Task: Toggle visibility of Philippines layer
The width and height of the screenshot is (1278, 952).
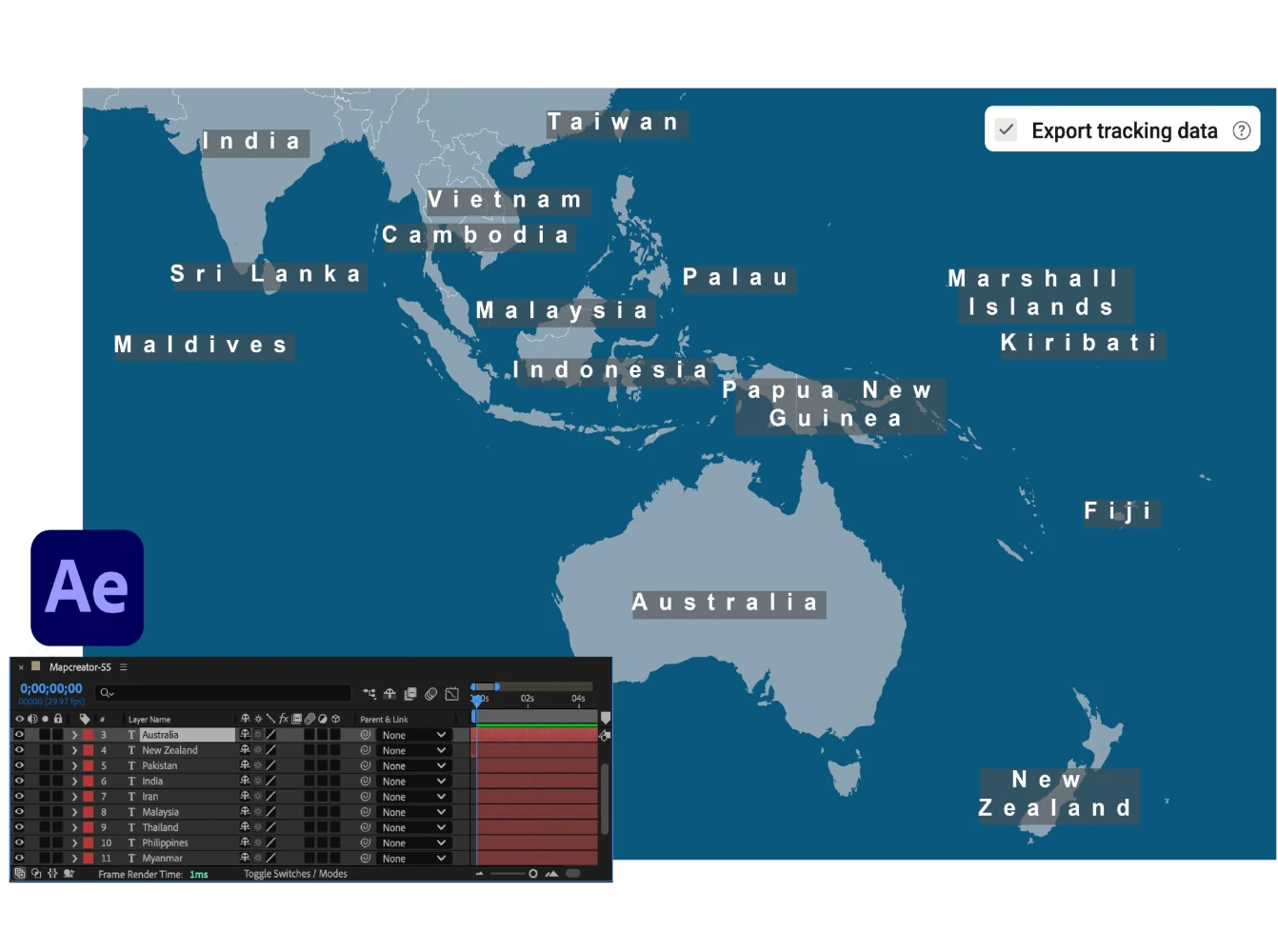Action: coord(19,843)
